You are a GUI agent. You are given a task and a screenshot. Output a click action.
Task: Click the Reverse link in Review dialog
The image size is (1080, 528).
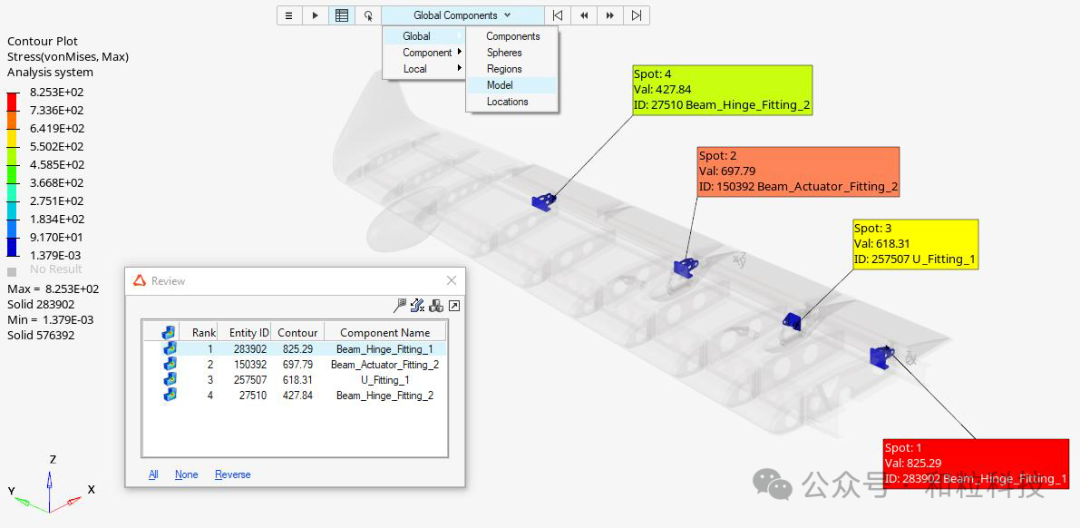pyautogui.click(x=232, y=475)
